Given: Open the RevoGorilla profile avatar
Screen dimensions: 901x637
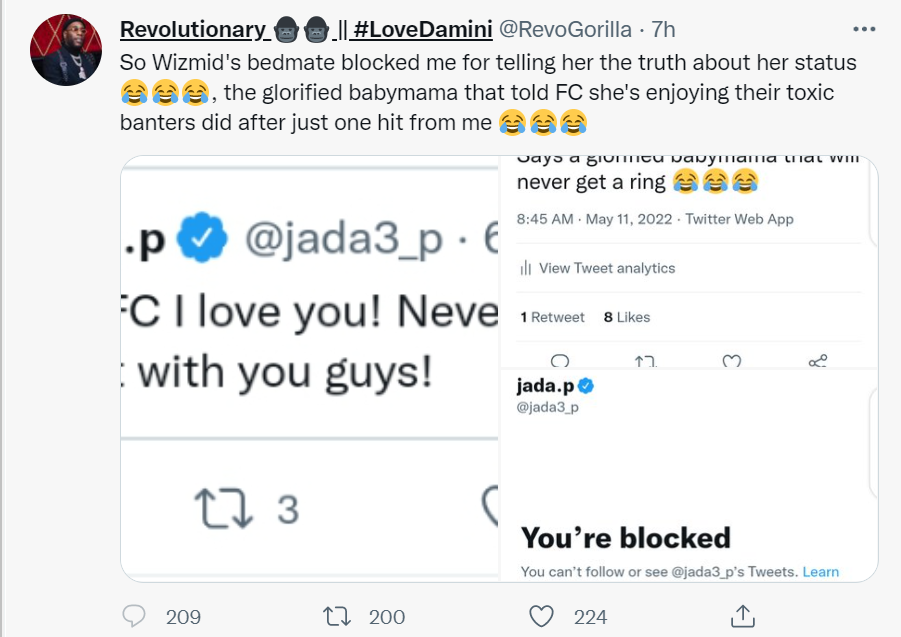Looking at the screenshot, I should (63, 50).
